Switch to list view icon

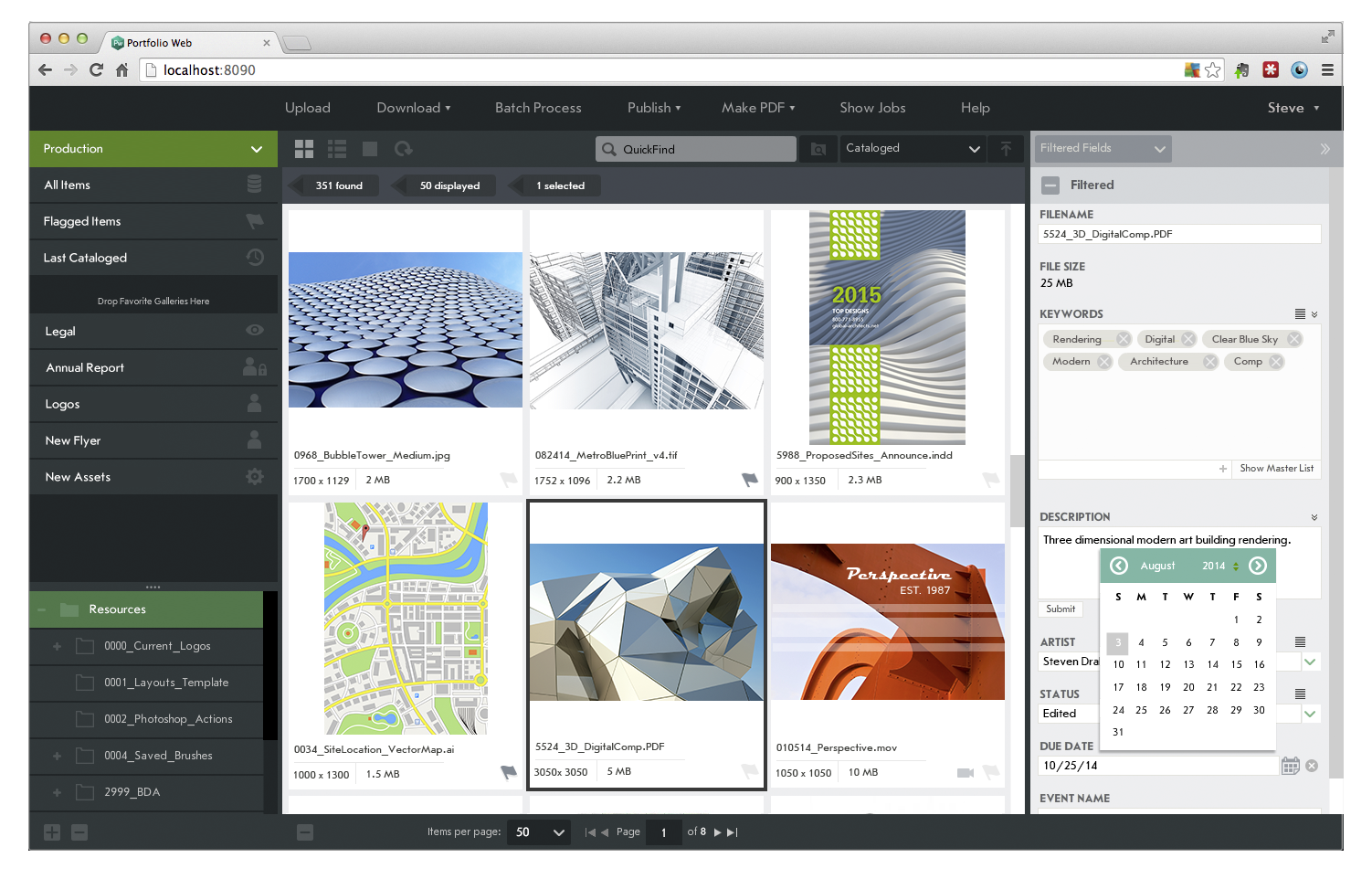(x=337, y=149)
